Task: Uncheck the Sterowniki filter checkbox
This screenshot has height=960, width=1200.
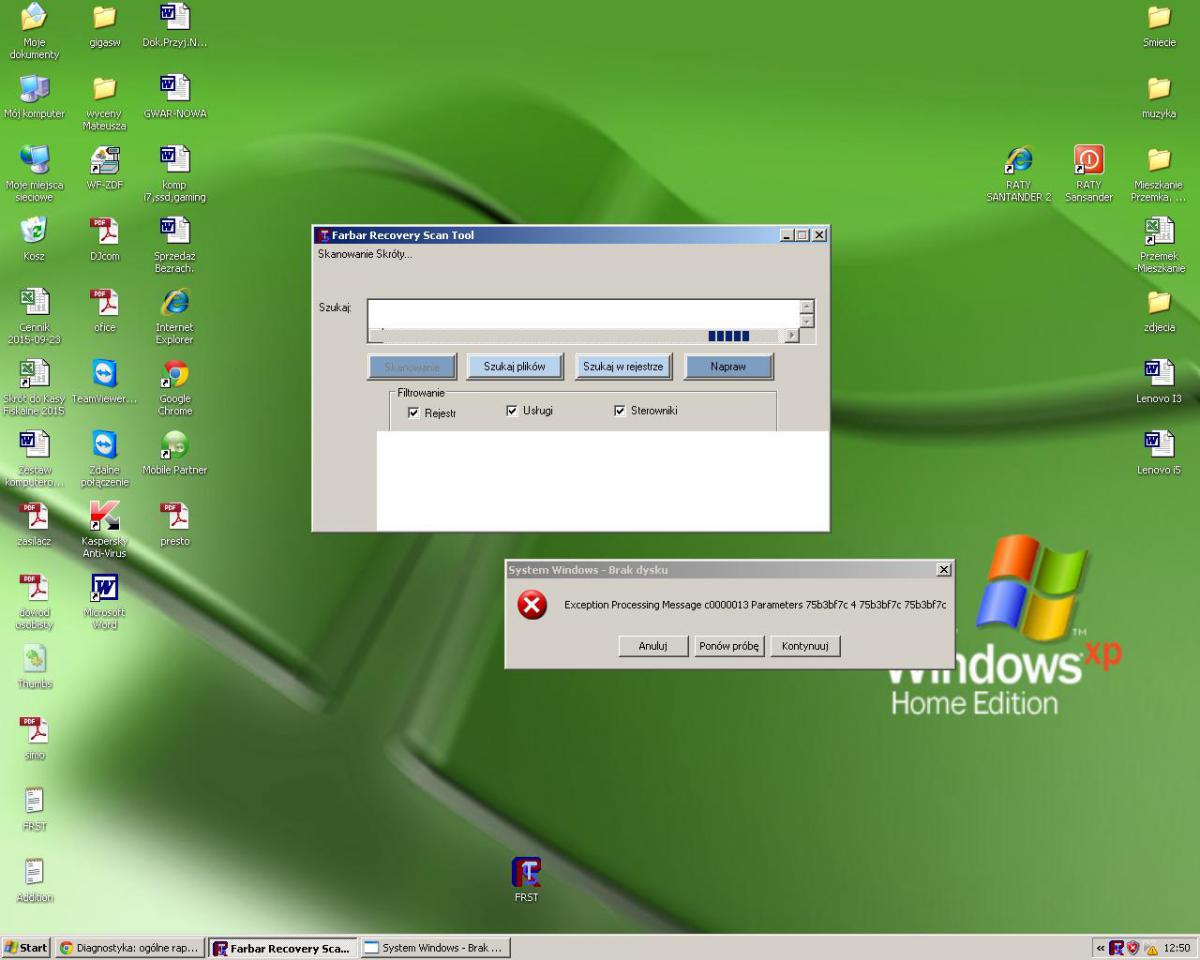Action: pos(619,410)
